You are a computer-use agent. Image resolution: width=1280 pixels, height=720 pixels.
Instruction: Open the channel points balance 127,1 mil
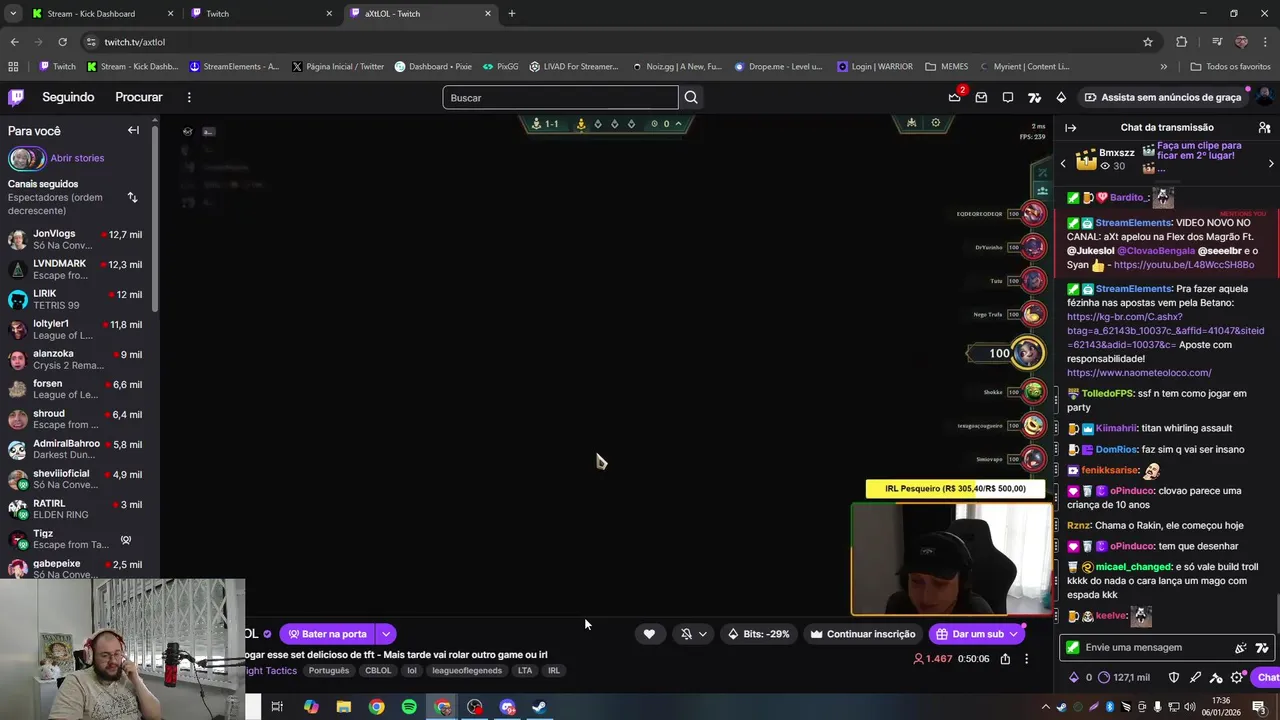(1123, 677)
